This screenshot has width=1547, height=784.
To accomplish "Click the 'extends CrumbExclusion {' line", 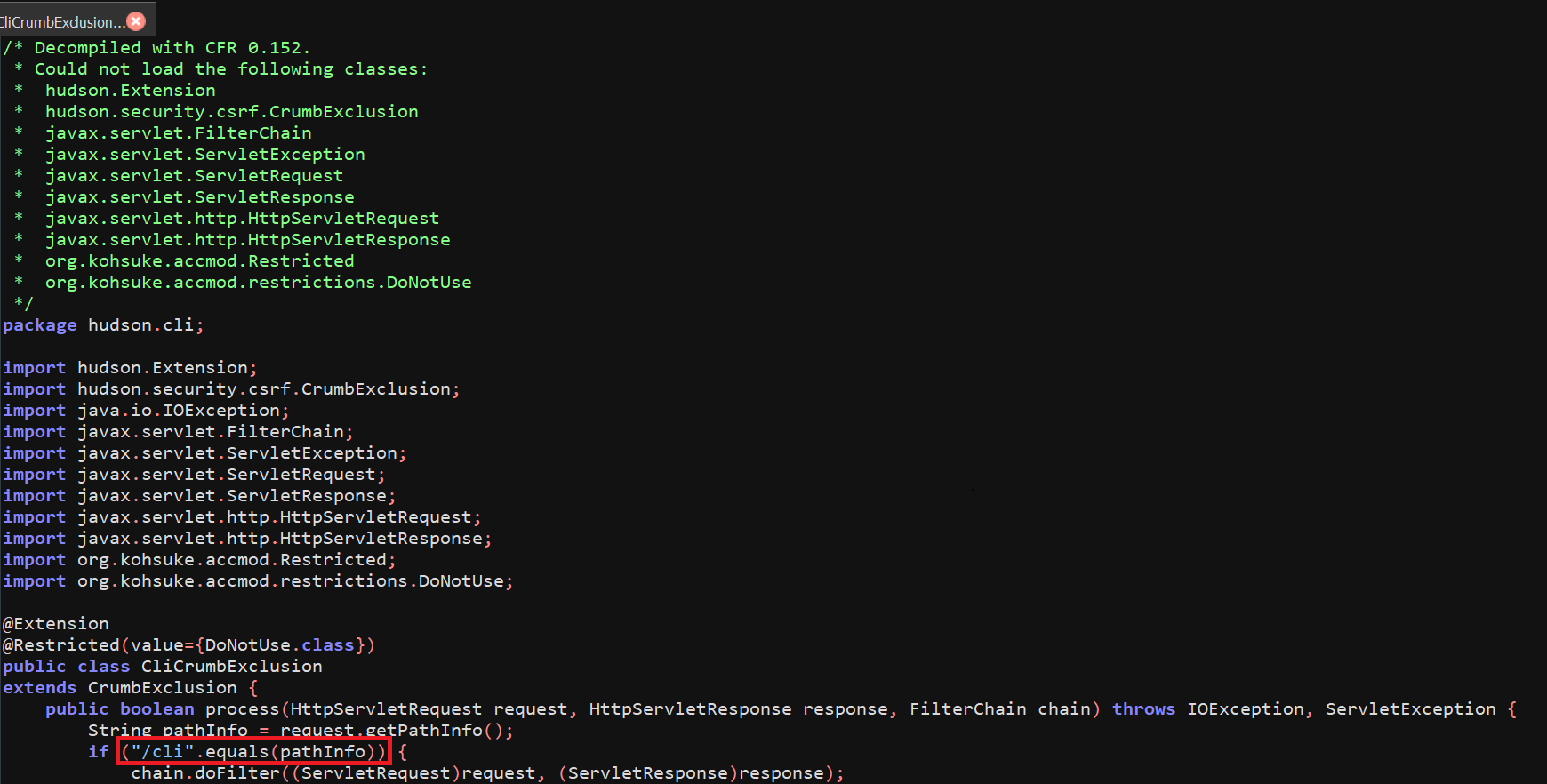I will pyautogui.click(x=130, y=688).
